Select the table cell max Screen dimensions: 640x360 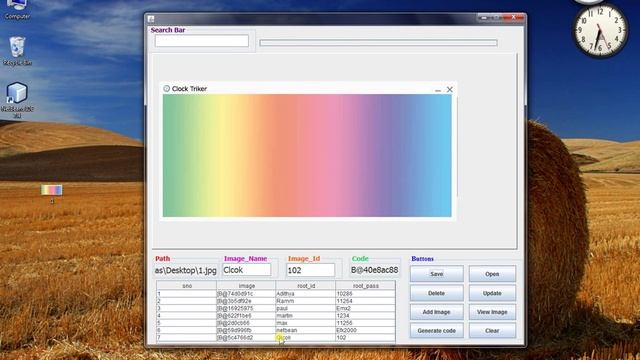306,323
